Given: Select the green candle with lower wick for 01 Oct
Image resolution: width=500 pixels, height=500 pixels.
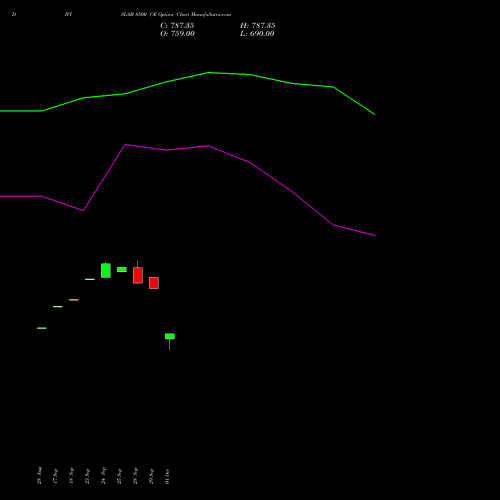Looking at the screenshot, I should coord(170,336).
